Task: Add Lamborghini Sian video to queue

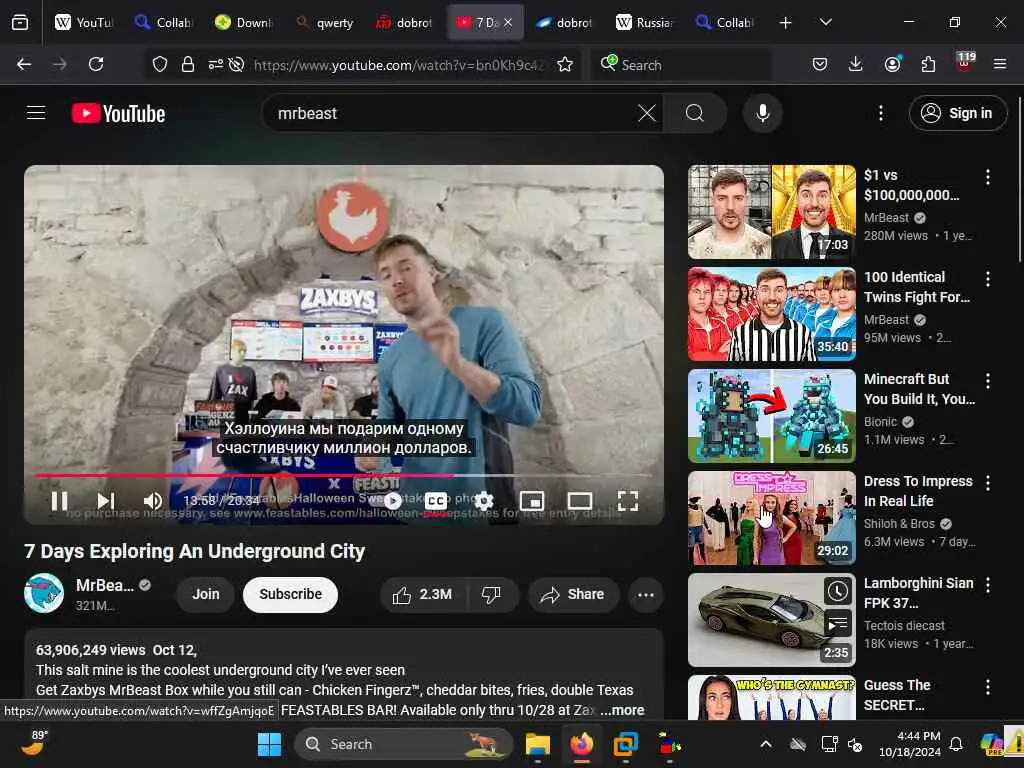Action: click(x=837, y=623)
